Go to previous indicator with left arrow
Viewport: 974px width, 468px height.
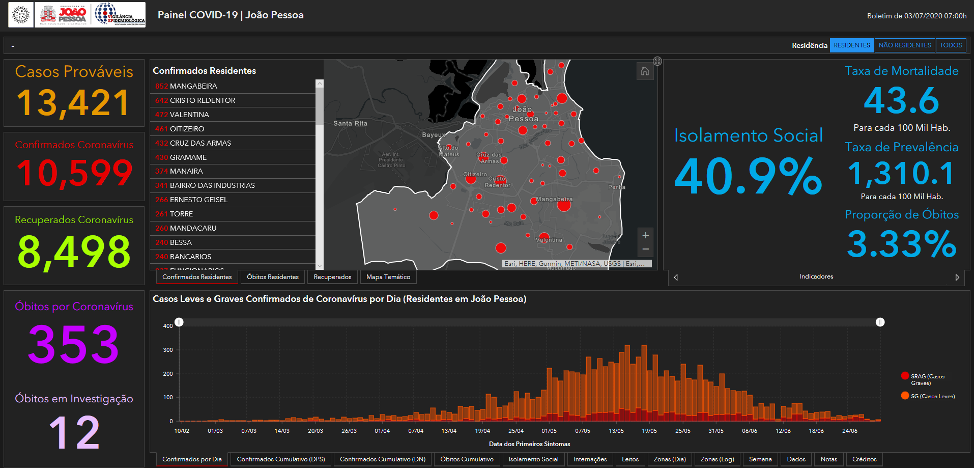click(x=674, y=277)
